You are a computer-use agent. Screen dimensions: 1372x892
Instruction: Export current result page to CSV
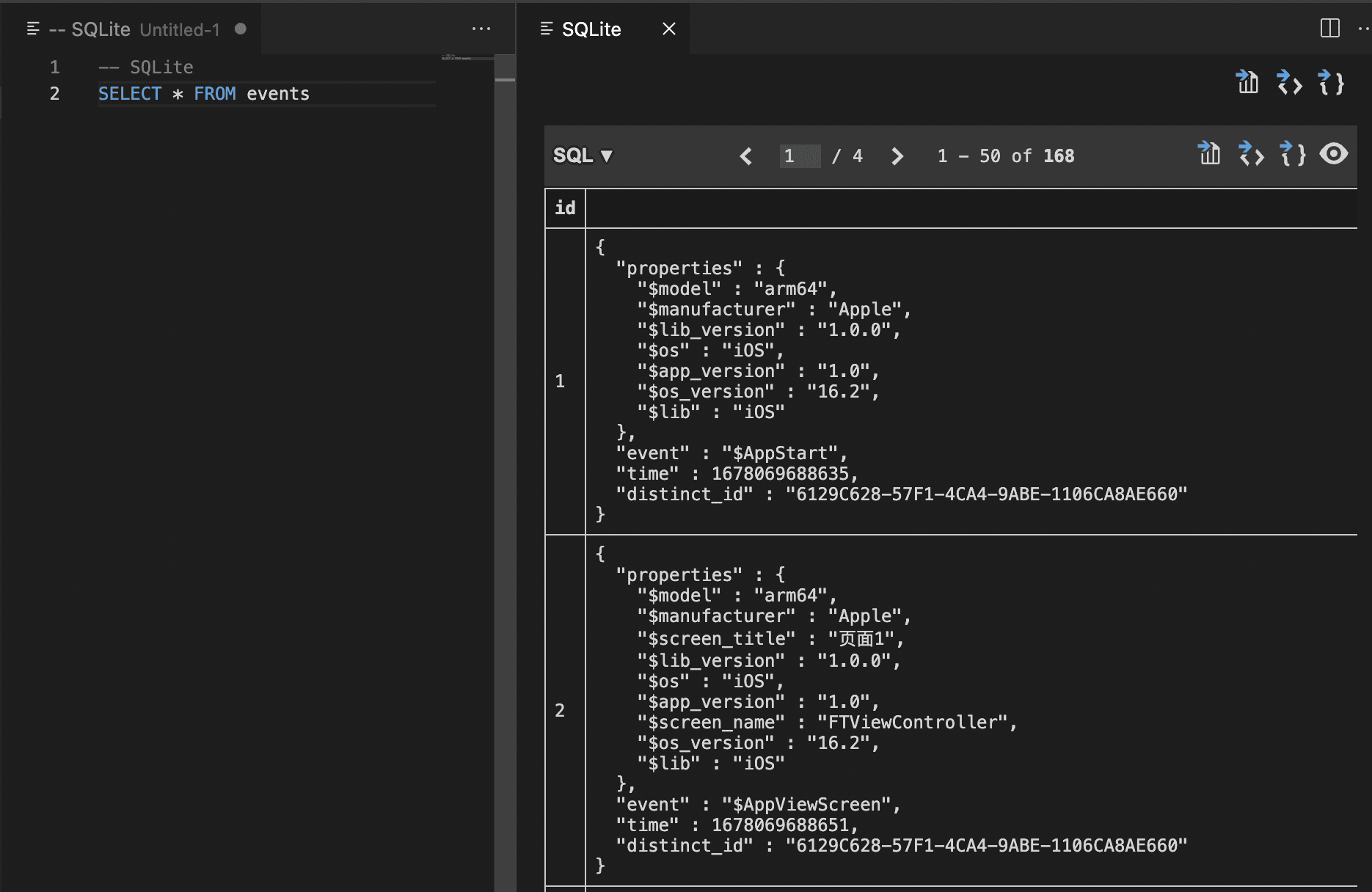pyautogui.click(x=1208, y=155)
